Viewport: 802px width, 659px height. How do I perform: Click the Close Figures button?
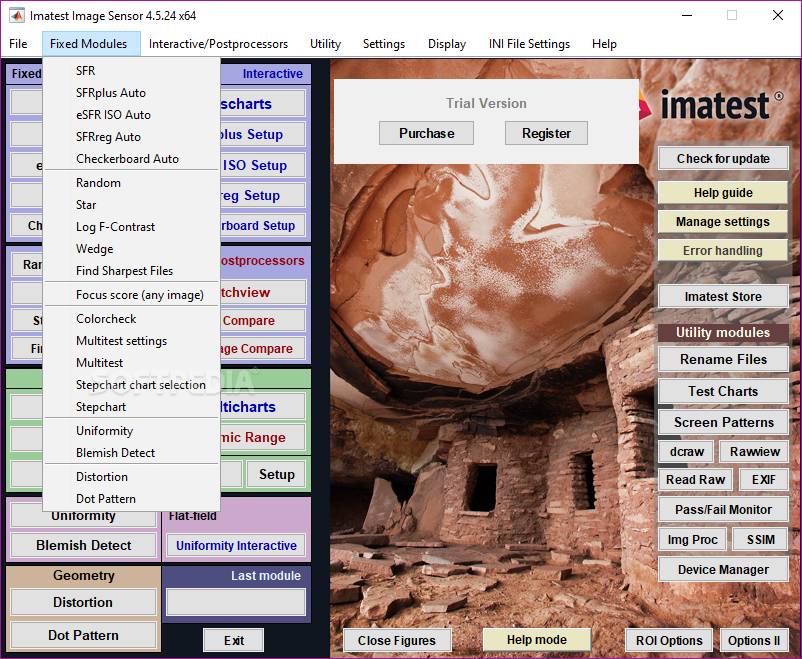pyautogui.click(x=397, y=641)
